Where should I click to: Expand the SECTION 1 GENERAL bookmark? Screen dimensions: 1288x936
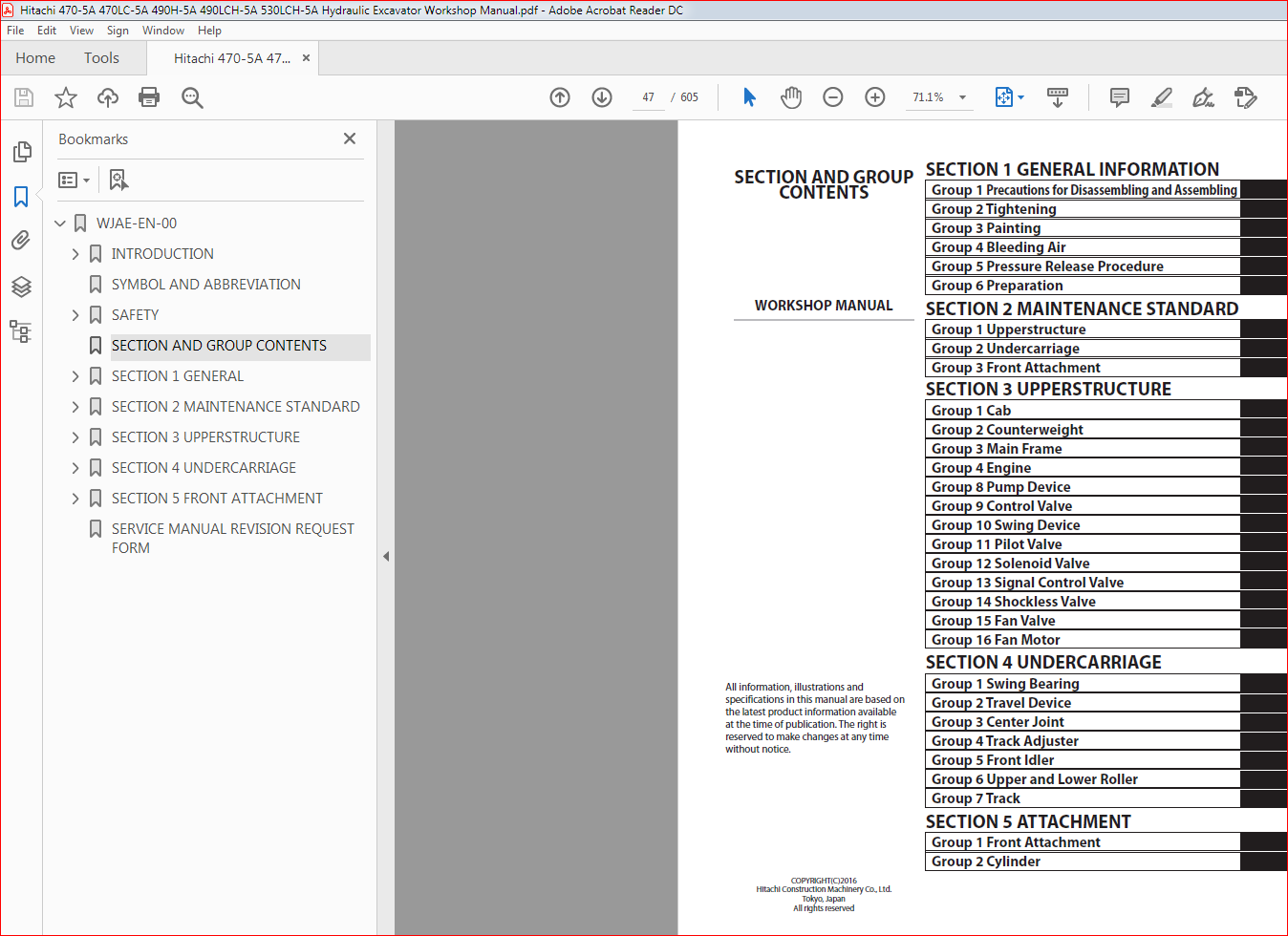pos(75,376)
